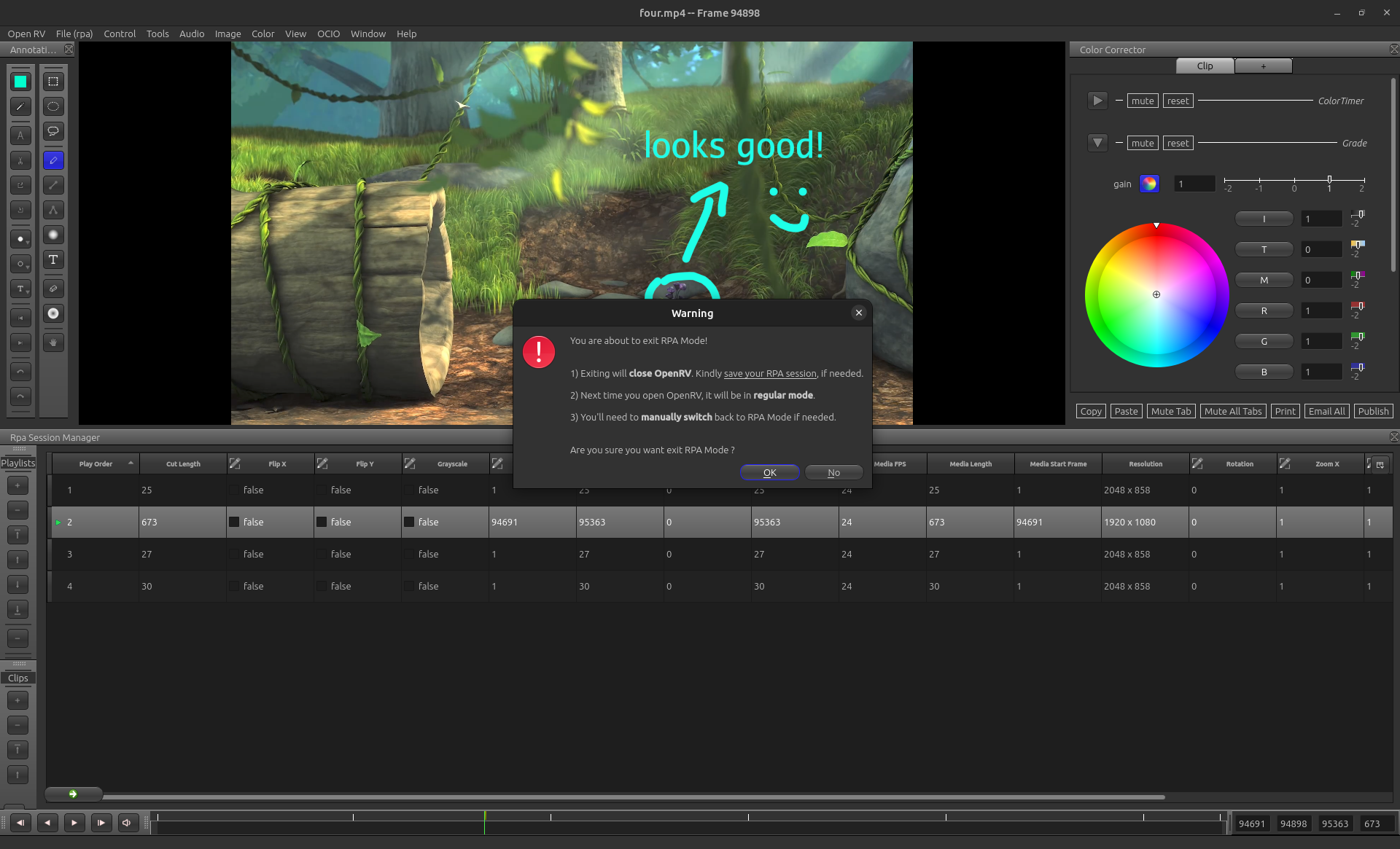Viewport: 1400px width, 849px height.
Task: Toggle Grayscale checkbox in row 2
Action: tap(409, 522)
